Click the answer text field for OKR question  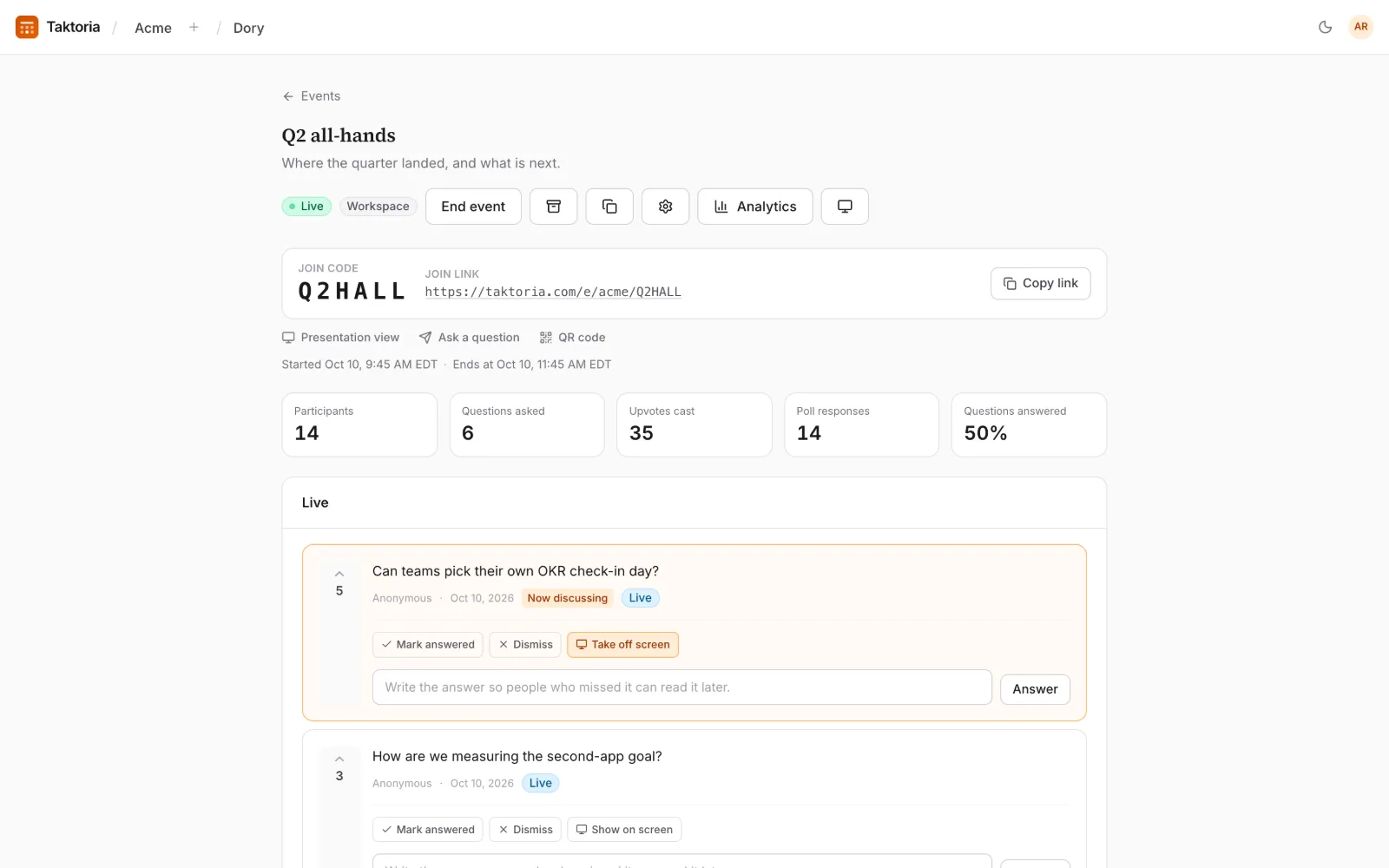click(x=682, y=687)
